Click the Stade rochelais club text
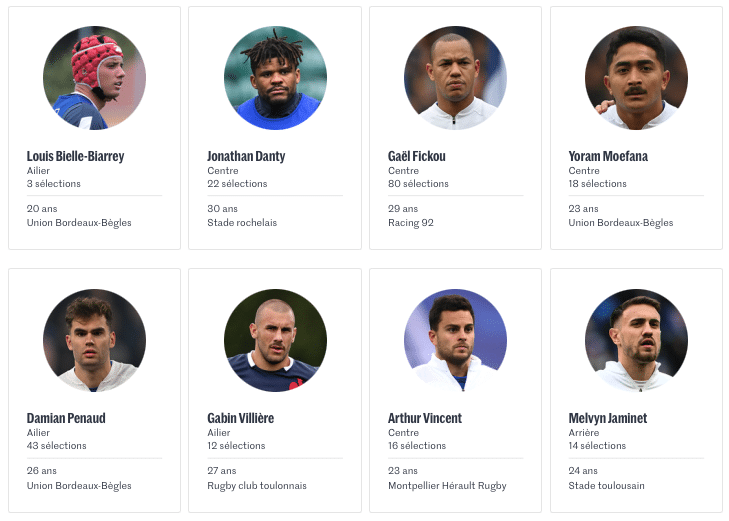 click(x=242, y=223)
